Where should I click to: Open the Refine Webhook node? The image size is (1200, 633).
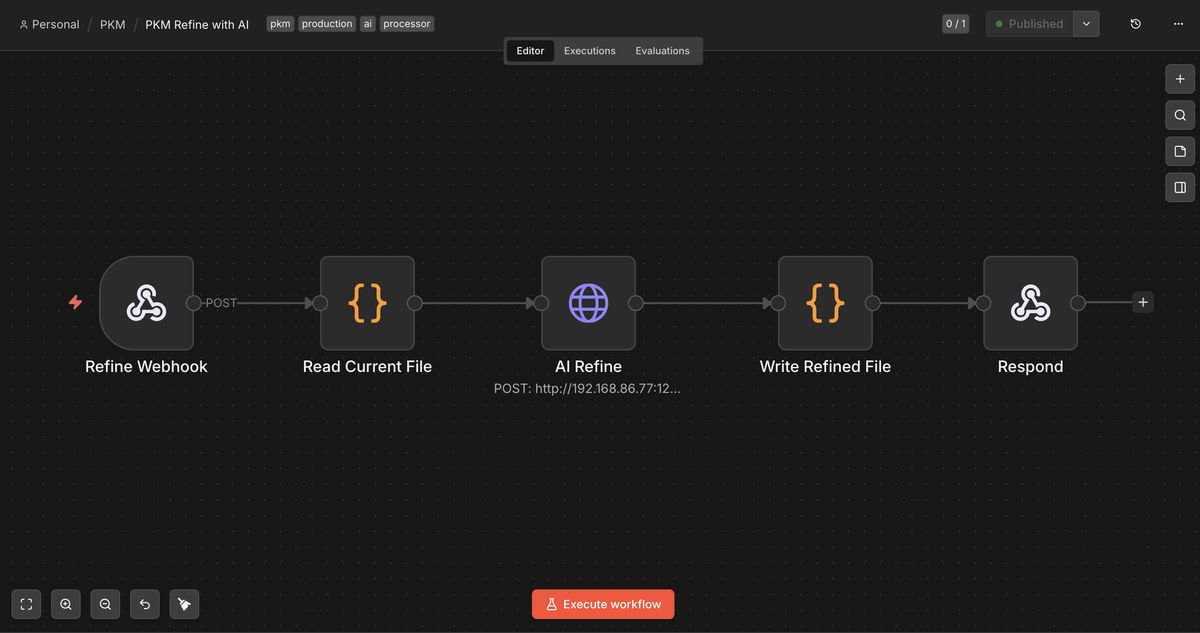[x=146, y=303]
